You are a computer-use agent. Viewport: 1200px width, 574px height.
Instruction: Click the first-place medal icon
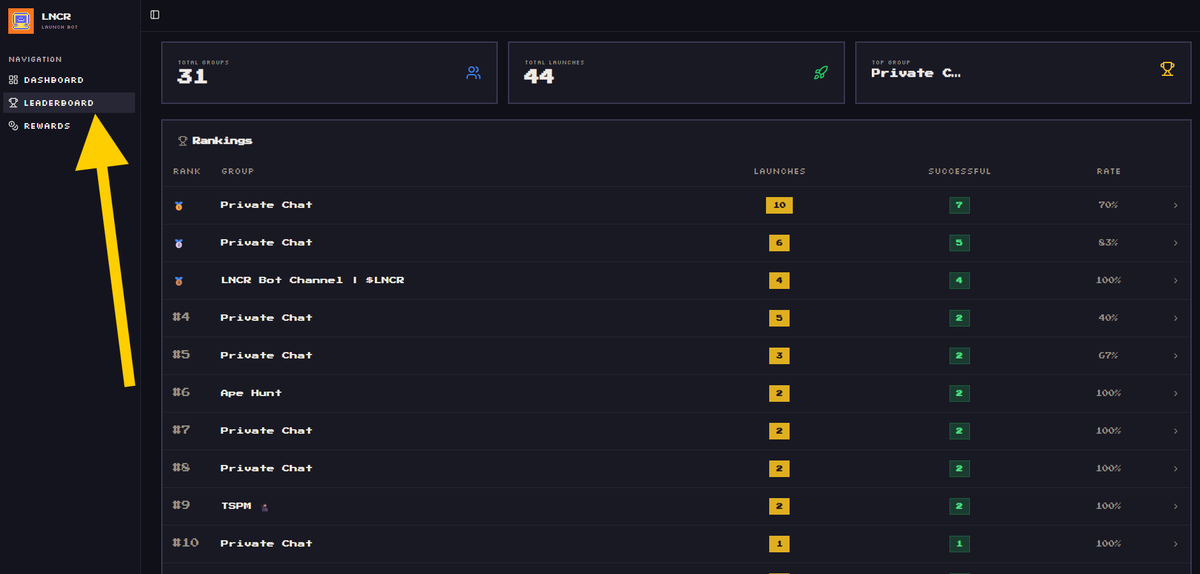pyautogui.click(x=179, y=206)
